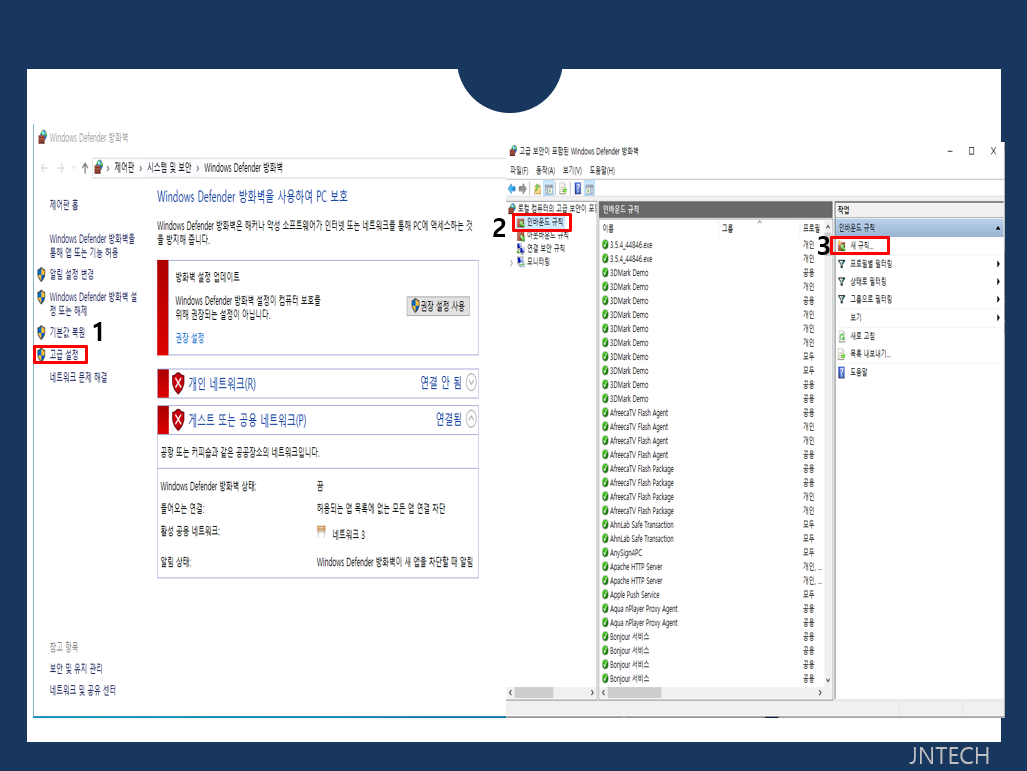Toggle the show/hide action pane toolbar icon
The height and width of the screenshot is (771, 1027).
(589, 189)
